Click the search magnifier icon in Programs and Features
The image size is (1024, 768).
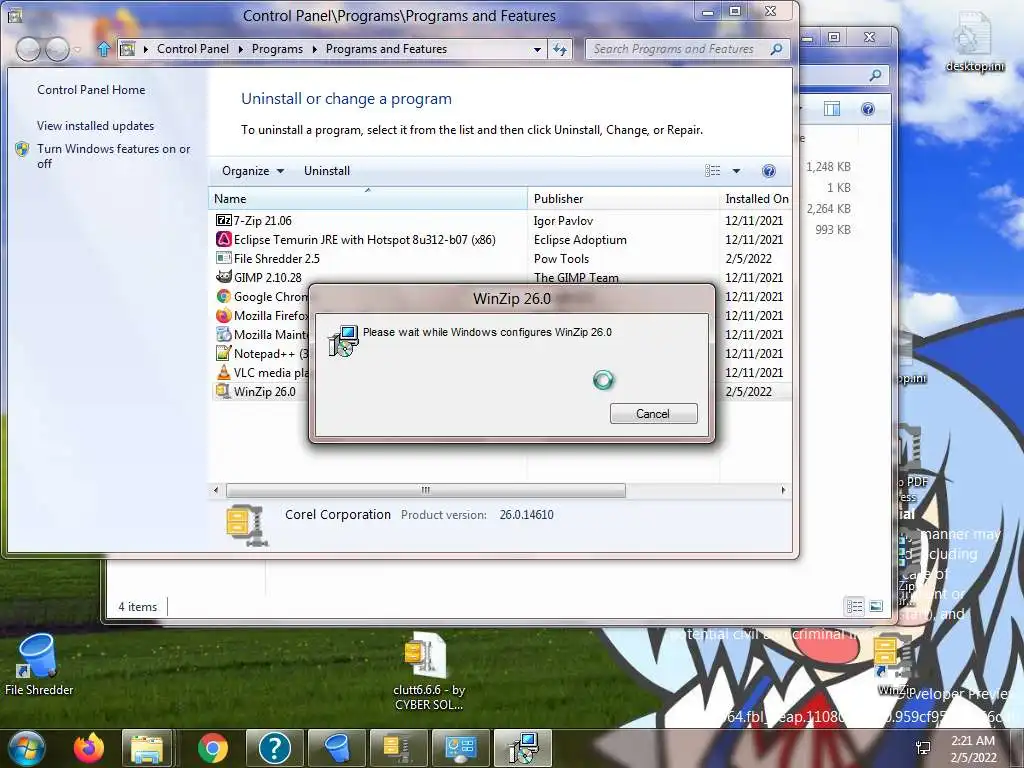(776, 49)
